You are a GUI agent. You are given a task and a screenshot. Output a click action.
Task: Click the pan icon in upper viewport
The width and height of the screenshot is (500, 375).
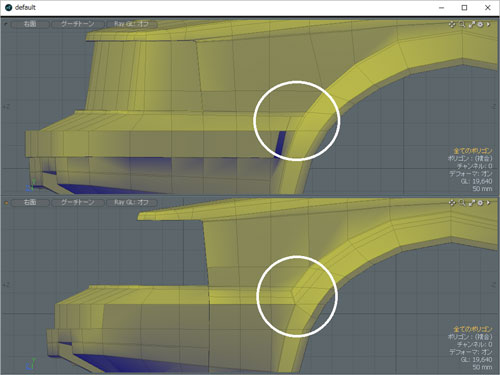coord(452,24)
